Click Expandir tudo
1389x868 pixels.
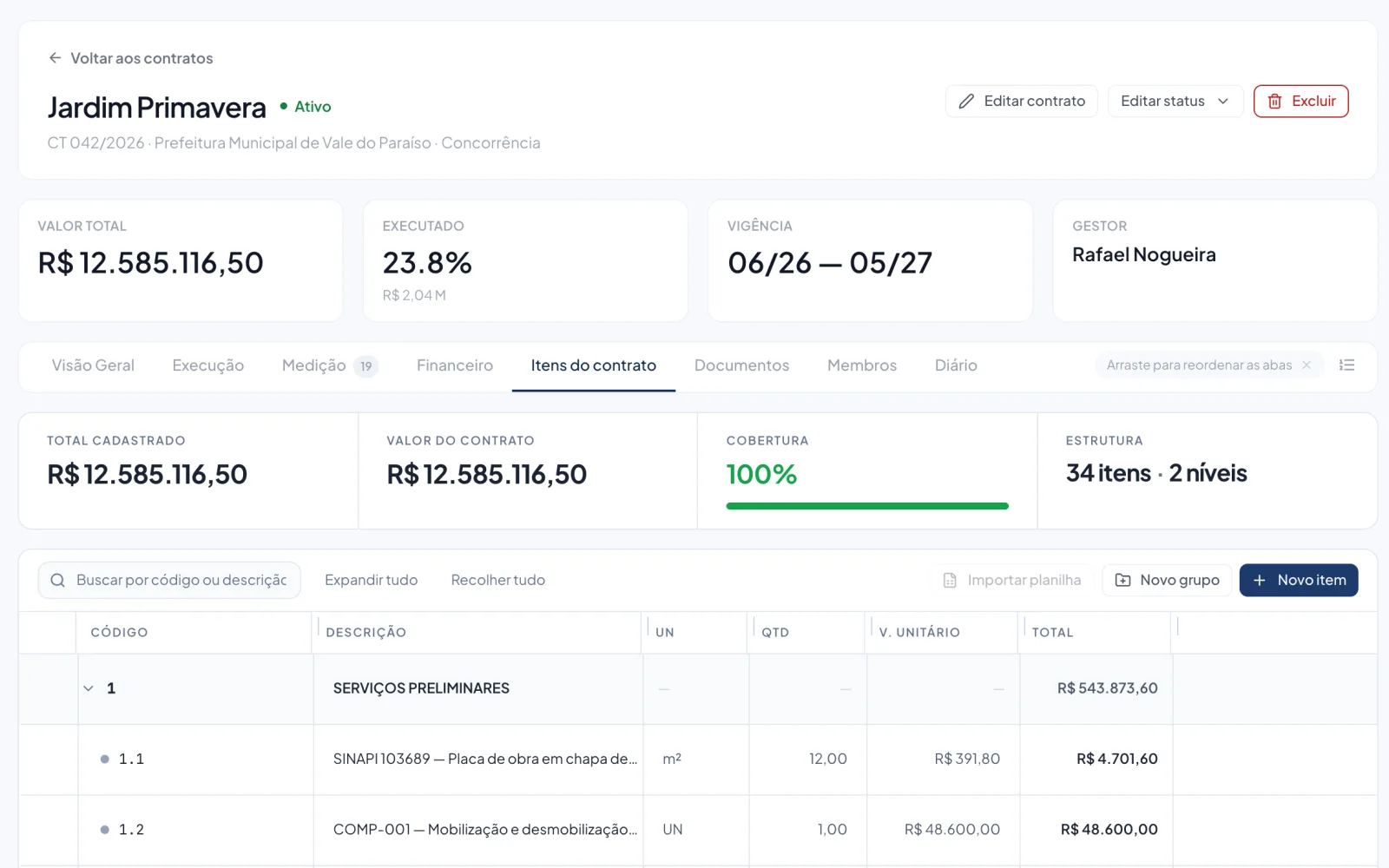[371, 581]
